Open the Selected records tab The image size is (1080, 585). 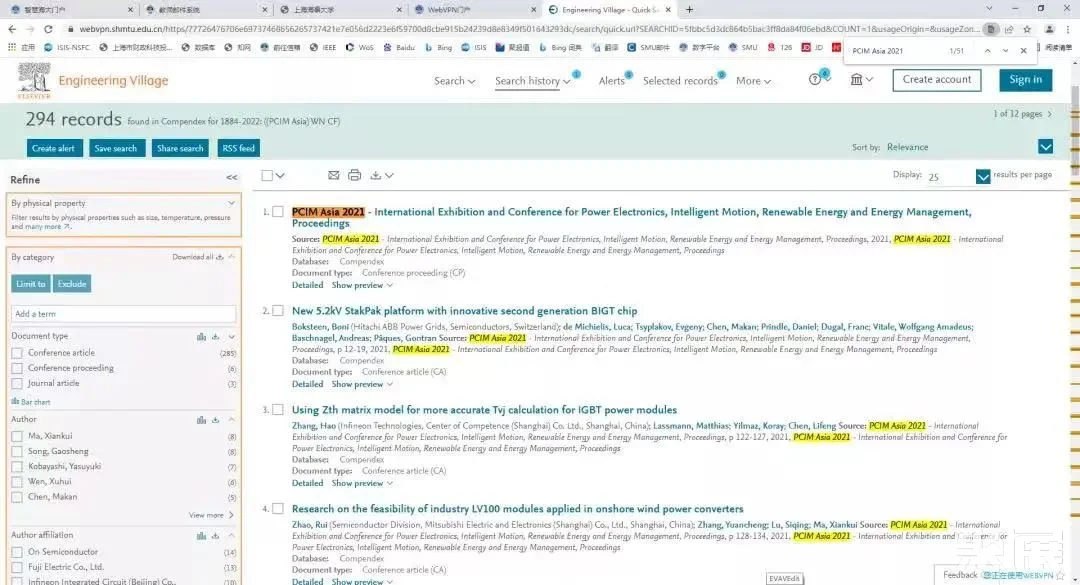(680, 81)
